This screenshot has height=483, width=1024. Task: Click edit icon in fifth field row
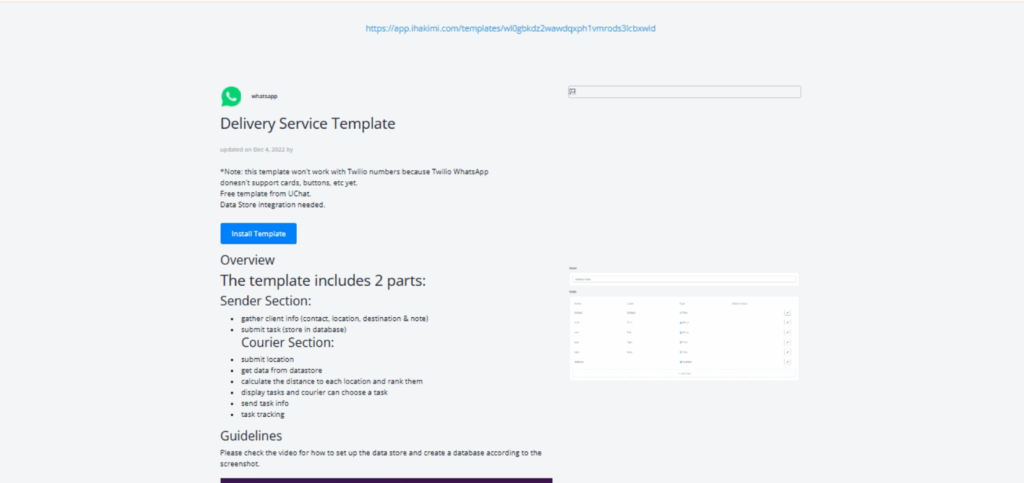(787, 353)
